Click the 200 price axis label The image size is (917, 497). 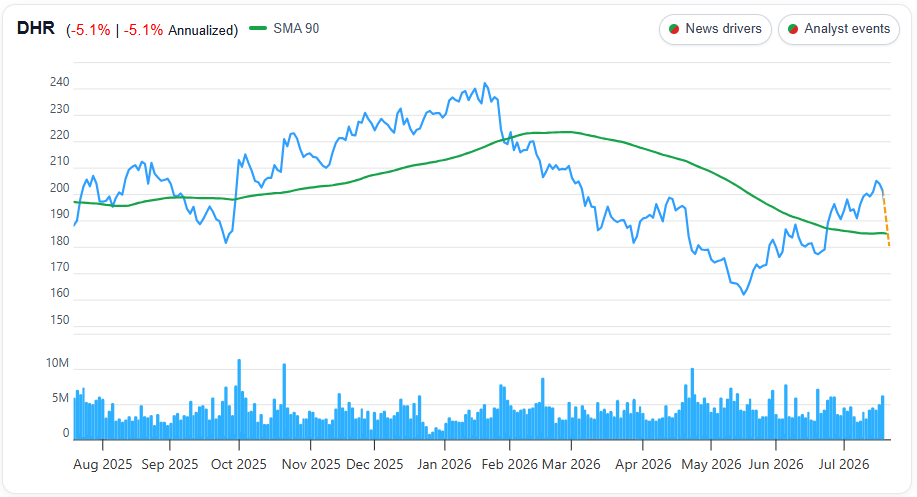(60, 188)
